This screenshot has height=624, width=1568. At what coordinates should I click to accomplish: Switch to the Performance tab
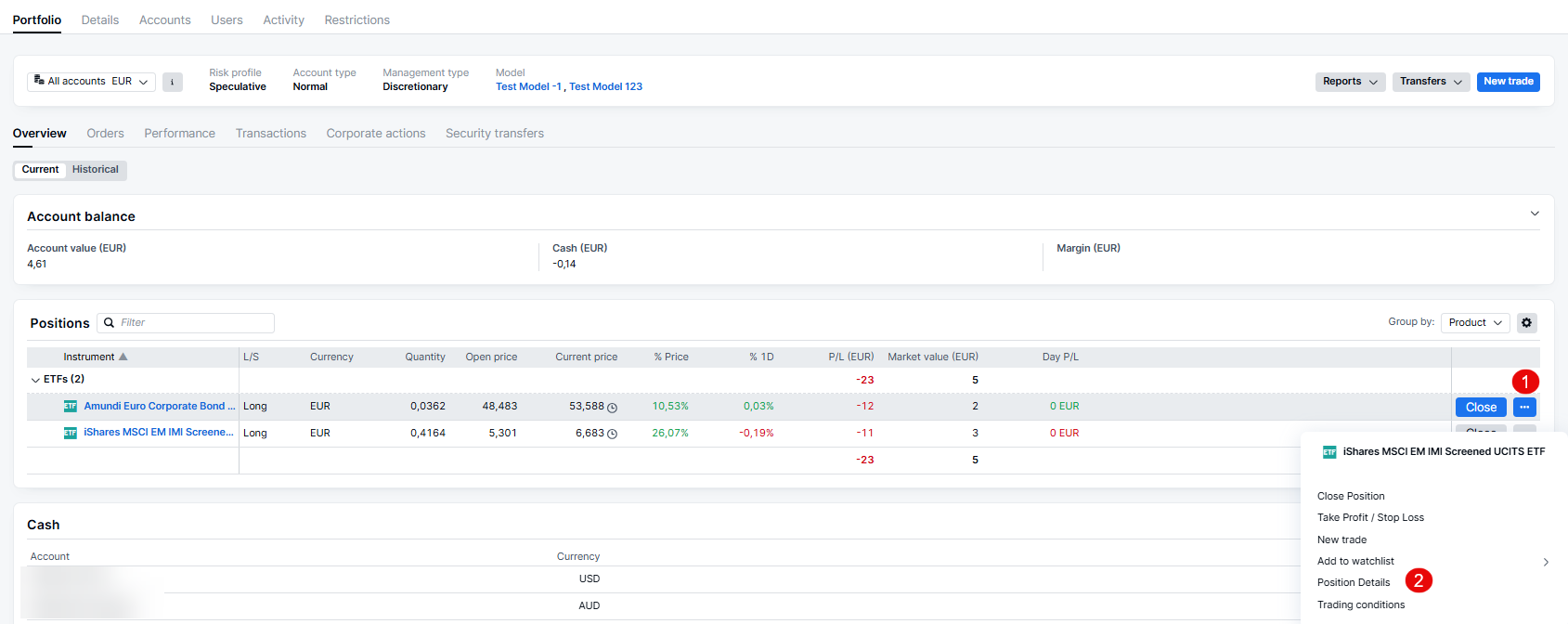click(x=179, y=134)
